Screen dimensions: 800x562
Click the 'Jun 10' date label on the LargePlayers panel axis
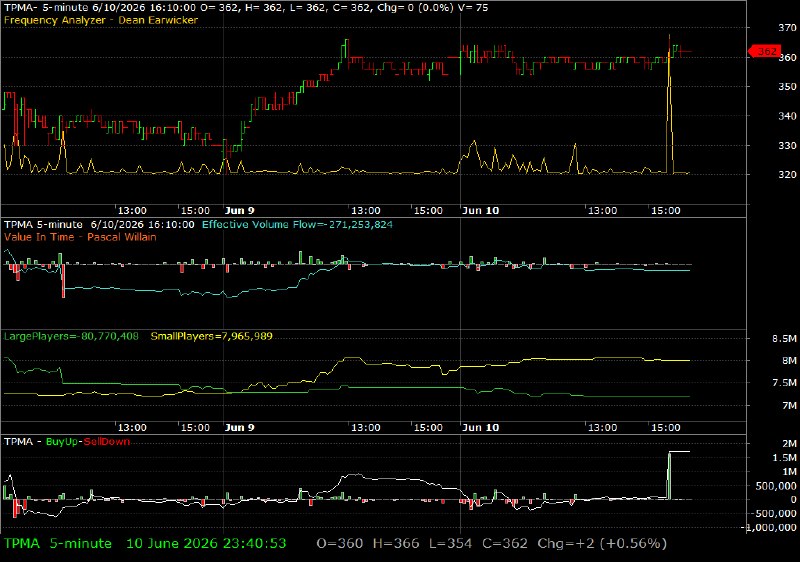coord(480,427)
